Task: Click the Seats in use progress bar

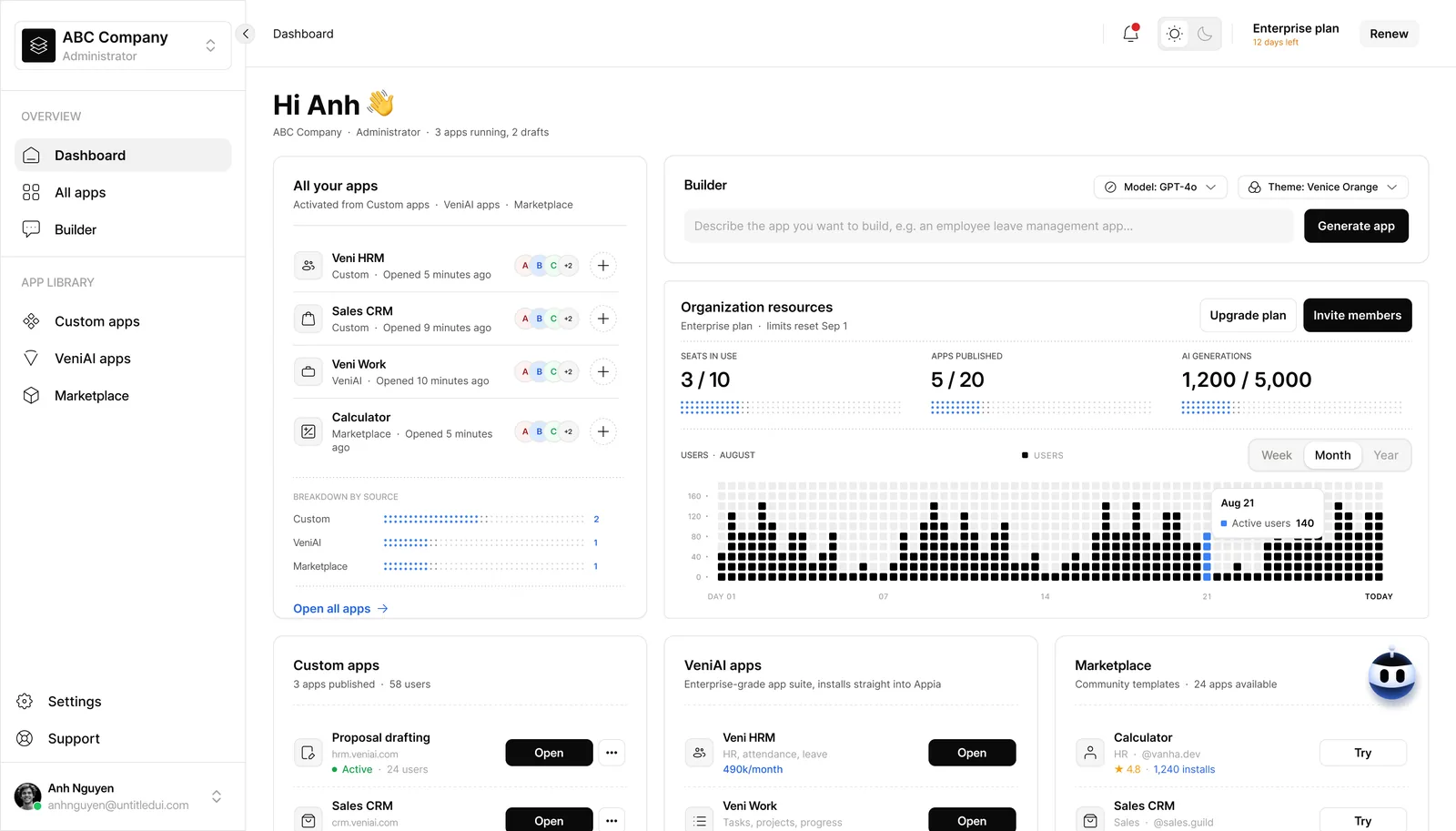Action: point(791,408)
